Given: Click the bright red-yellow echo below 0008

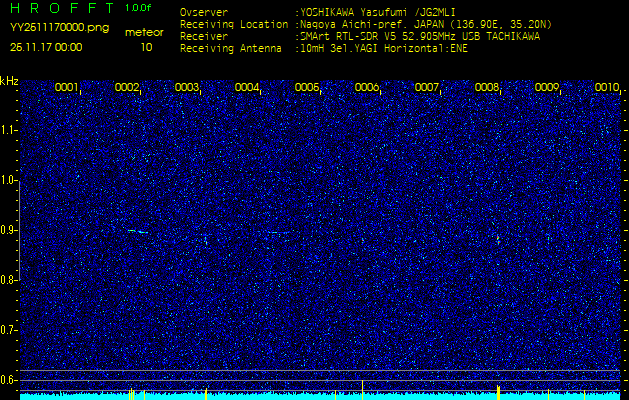Looking at the screenshot, I should (498, 239).
